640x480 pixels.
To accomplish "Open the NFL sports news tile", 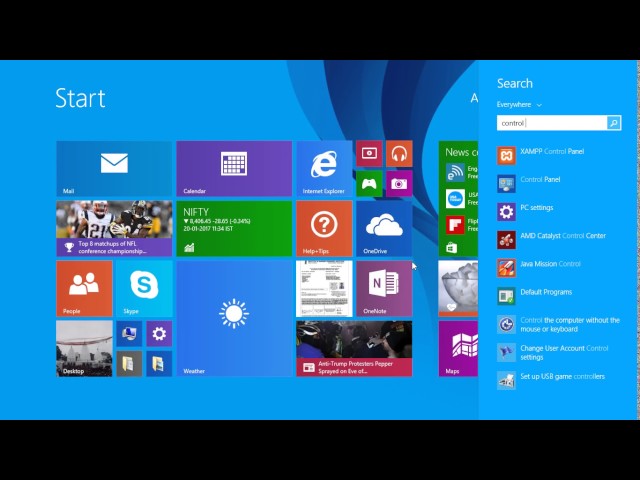I will pyautogui.click(x=114, y=229).
